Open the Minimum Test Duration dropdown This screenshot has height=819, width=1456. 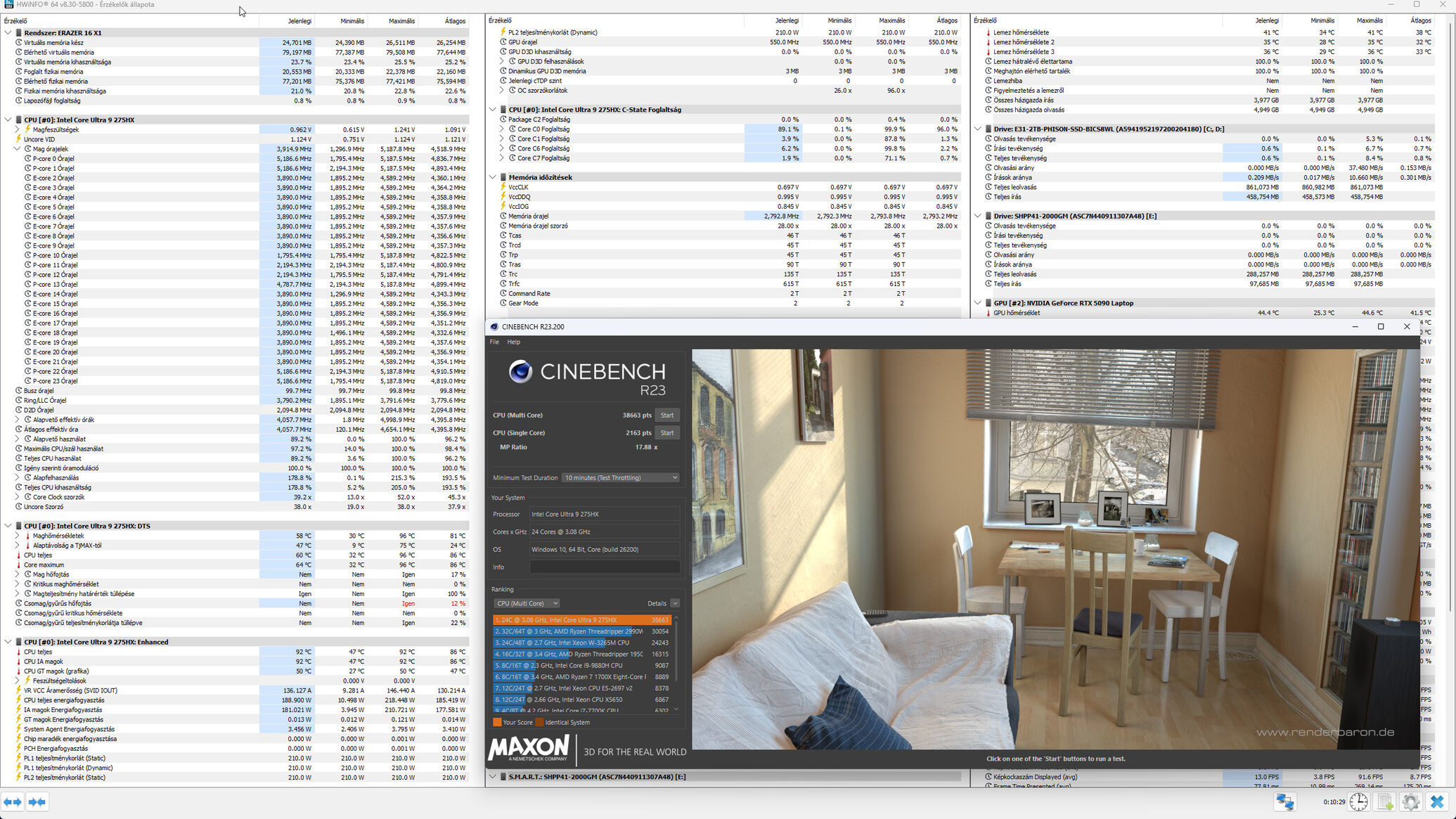coord(620,478)
